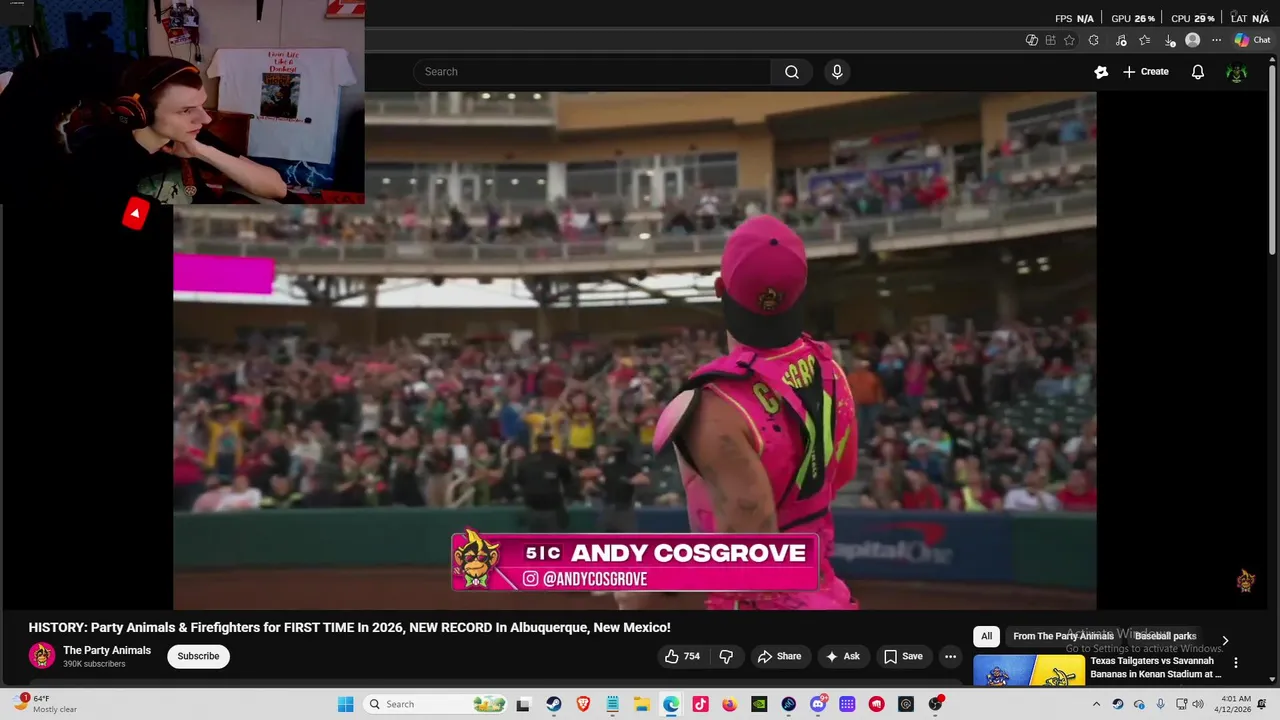Open volume control tray icon
The width and height of the screenshot is (1280, 720).
[x=1198, y=704]
